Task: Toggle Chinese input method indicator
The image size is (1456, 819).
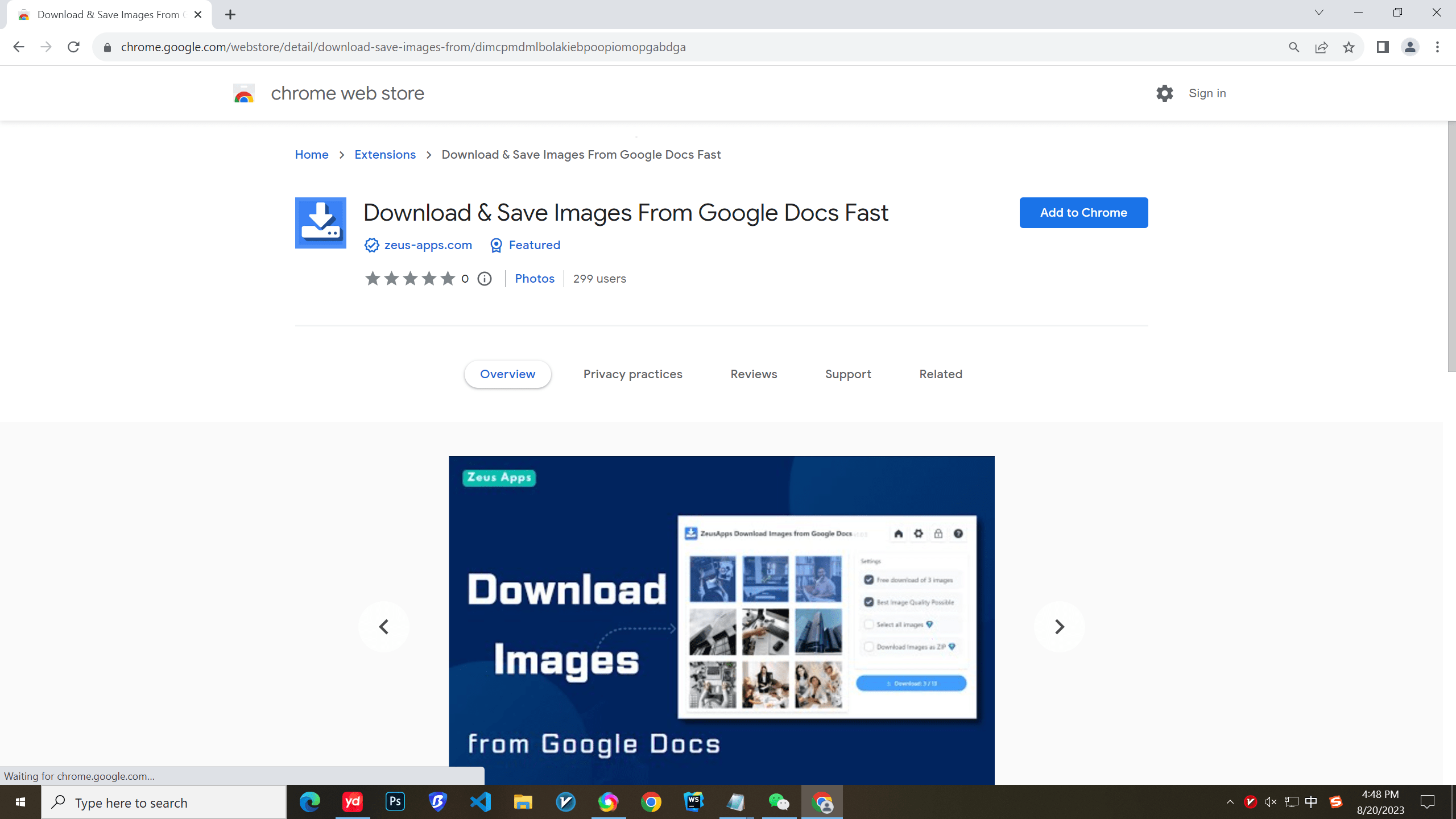Action: tap(1312, 803)
